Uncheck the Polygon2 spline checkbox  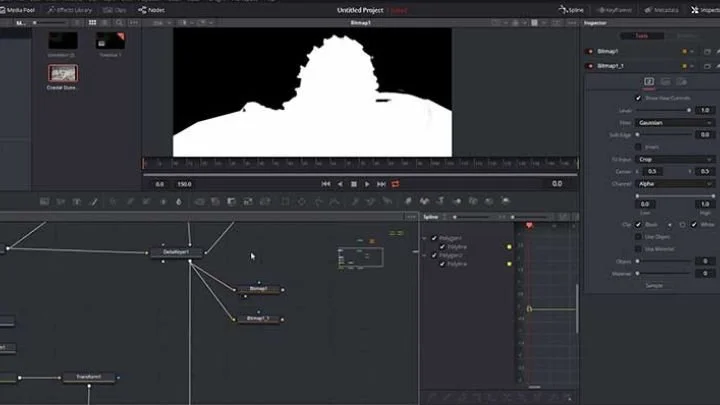point(434,255)
